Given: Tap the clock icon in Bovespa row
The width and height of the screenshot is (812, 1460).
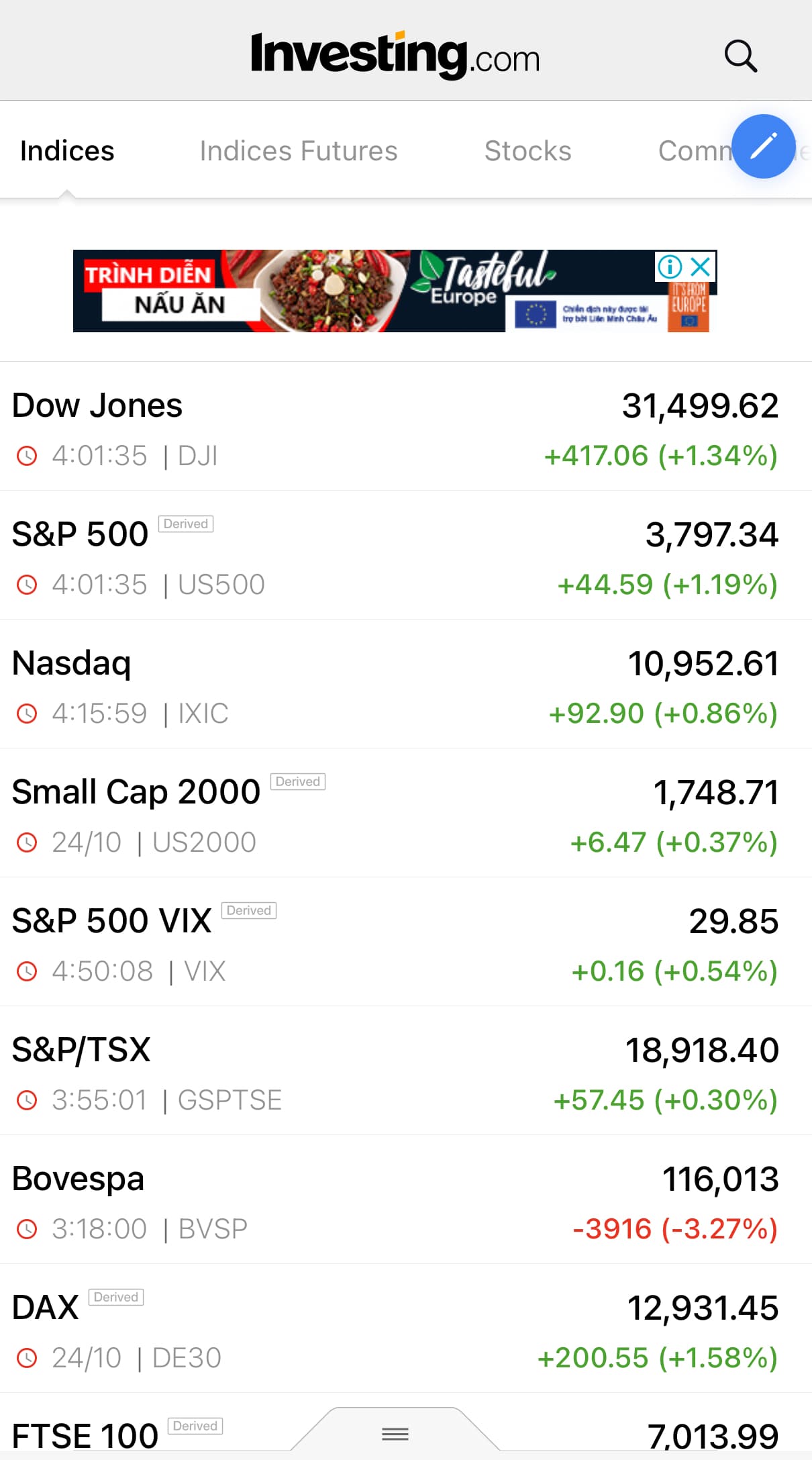Looking at the screenshot, I should pyautogui.click(x=27, y=1230).
